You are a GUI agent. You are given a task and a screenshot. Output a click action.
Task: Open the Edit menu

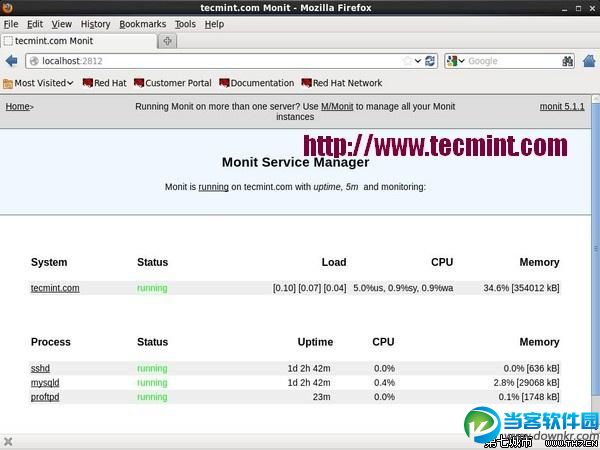coord(35,24)
